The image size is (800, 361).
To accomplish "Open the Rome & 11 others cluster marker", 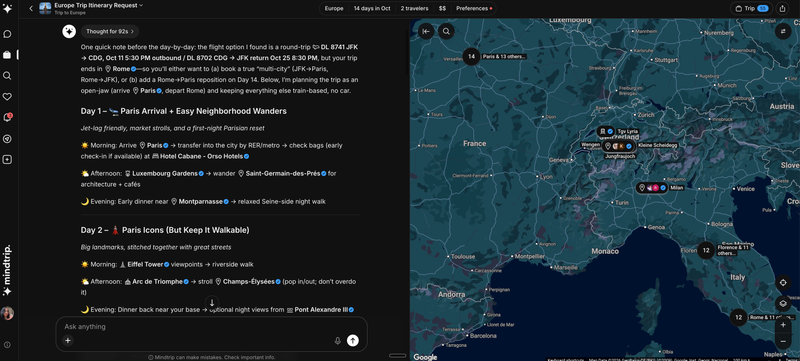I will coord(738,318).
